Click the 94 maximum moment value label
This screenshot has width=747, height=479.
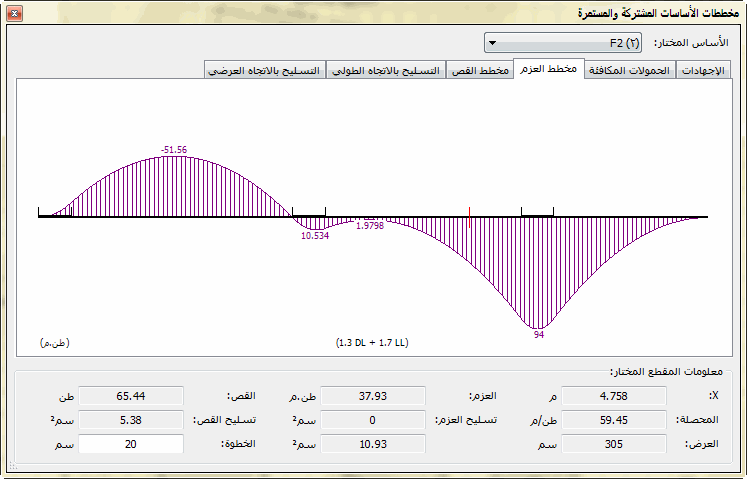coord(539,335)
